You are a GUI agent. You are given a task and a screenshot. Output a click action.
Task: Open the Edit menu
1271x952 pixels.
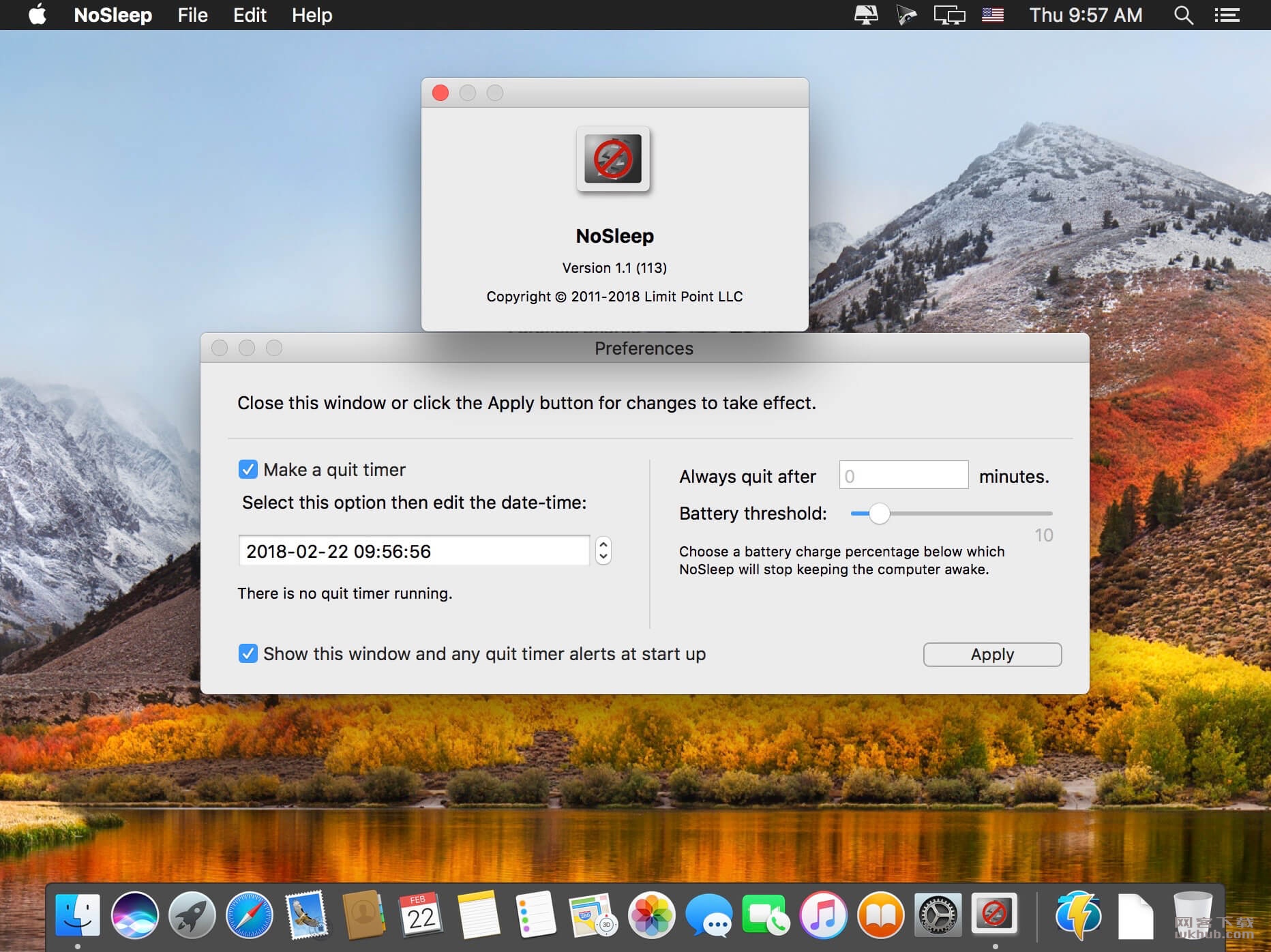point(250,15)
